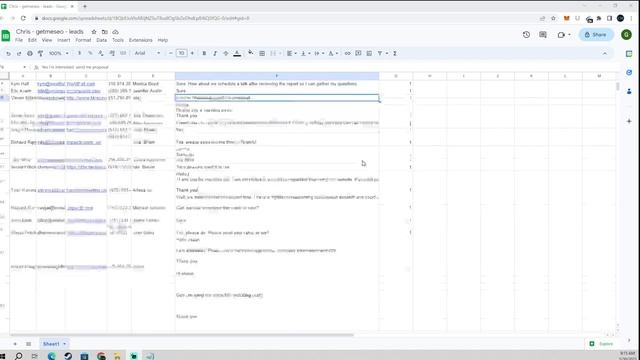The image size is (640, 360).
Task: Open the zoom 100% dropdown
Action: coord(58,53)
